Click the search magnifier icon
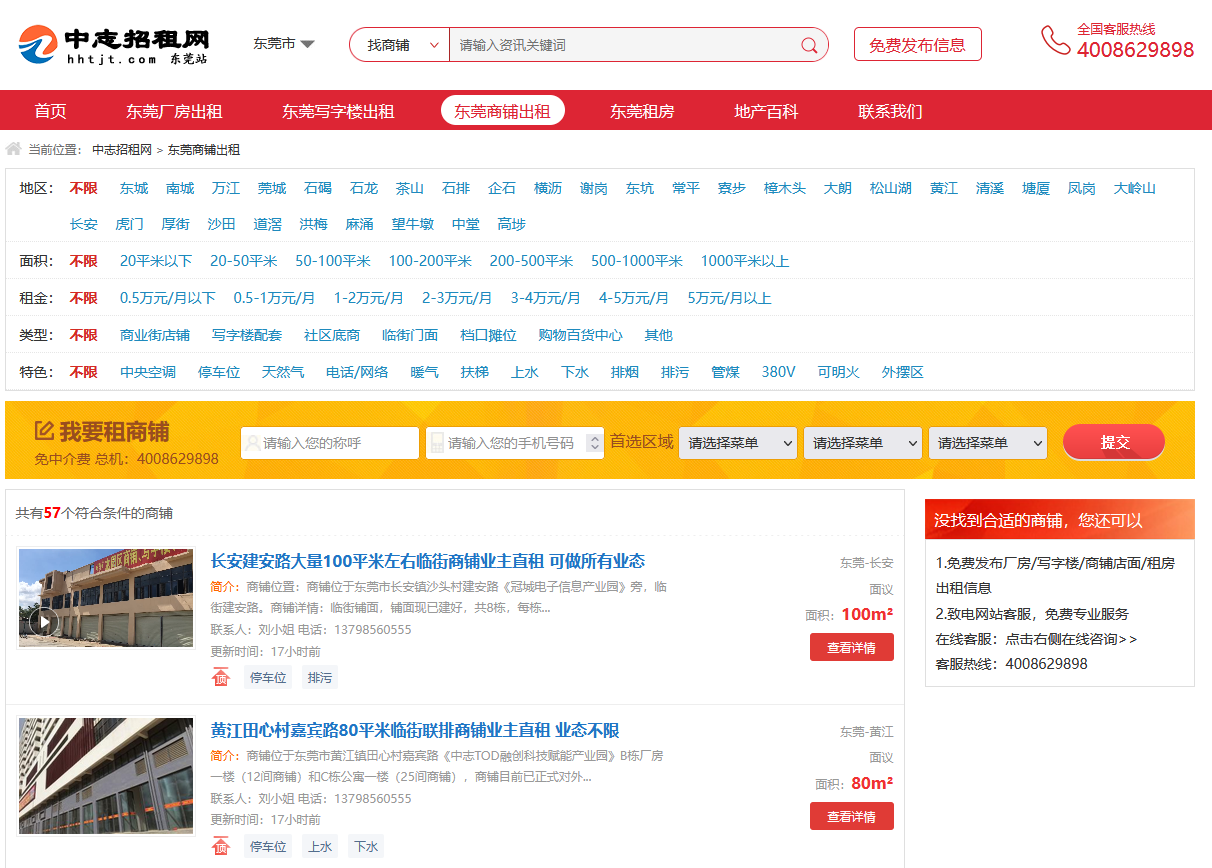Viewport: 1212px width, 868px height. tap(810, 45)
